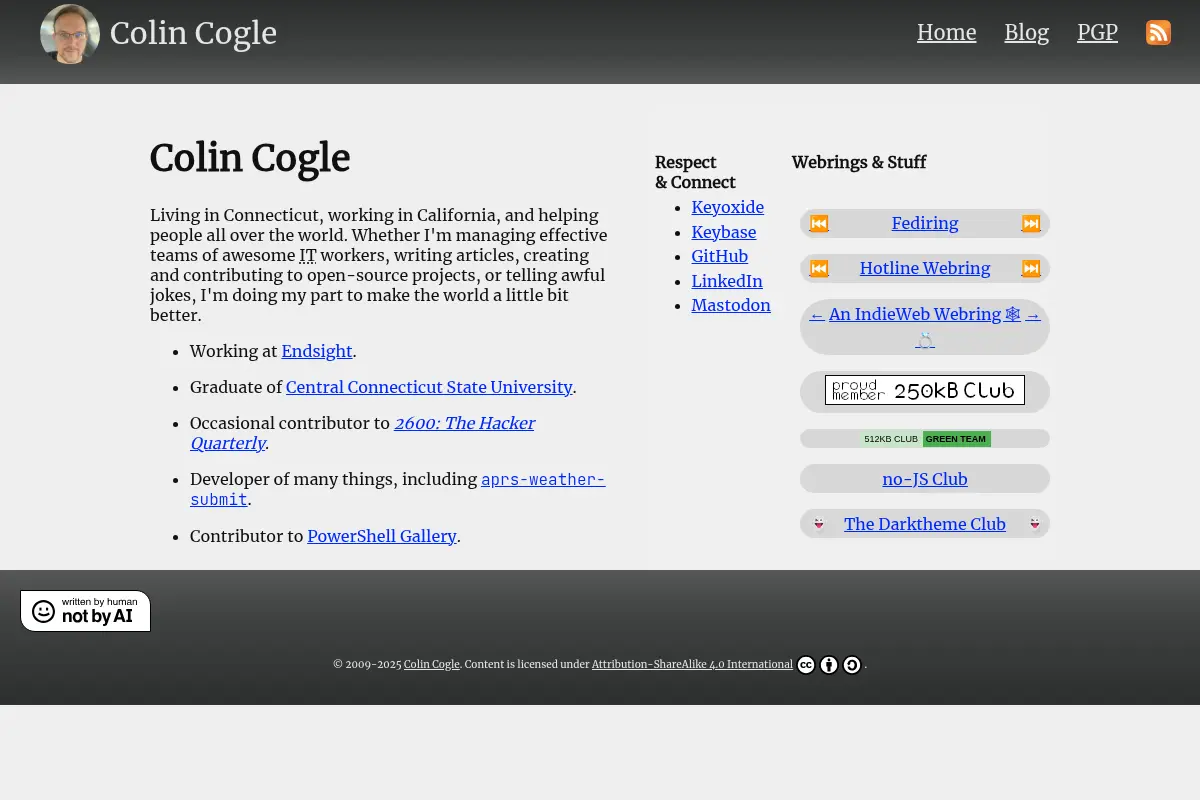This screenshot has height=800, width=1200.
Task: Click Colin Cogle link in footer copyright
Action: pos(432,664)
